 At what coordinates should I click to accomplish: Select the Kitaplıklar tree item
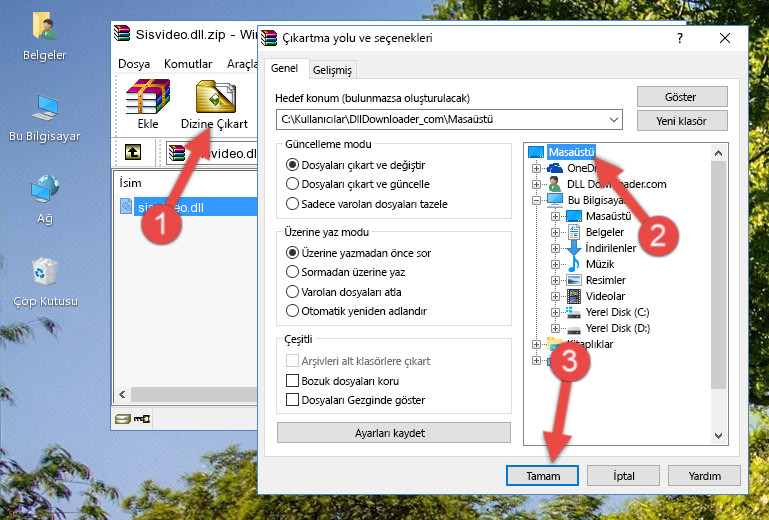coord(590,344)
